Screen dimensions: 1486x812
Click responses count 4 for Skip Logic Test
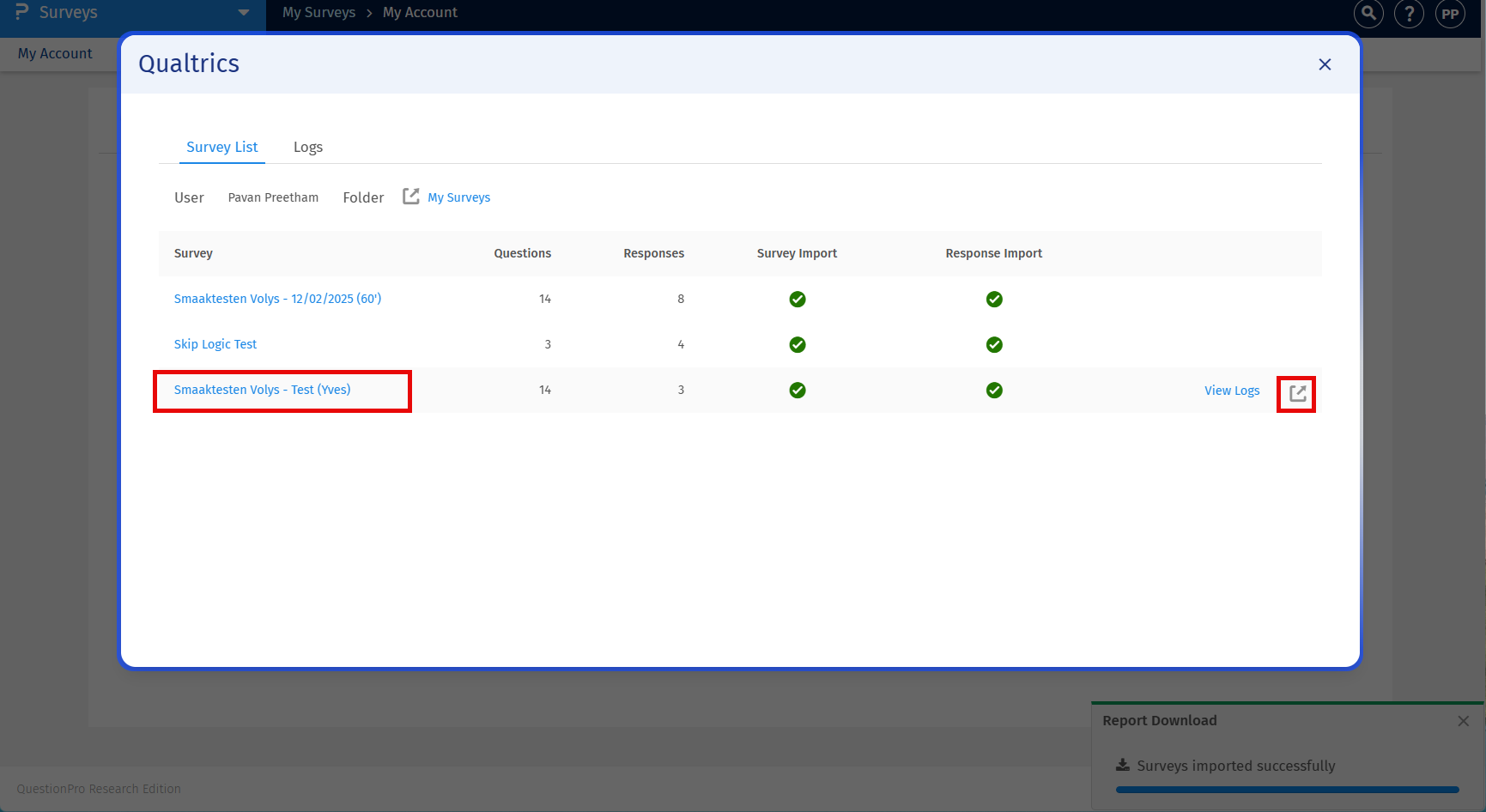pyautogui.click(x=681, y=344)
